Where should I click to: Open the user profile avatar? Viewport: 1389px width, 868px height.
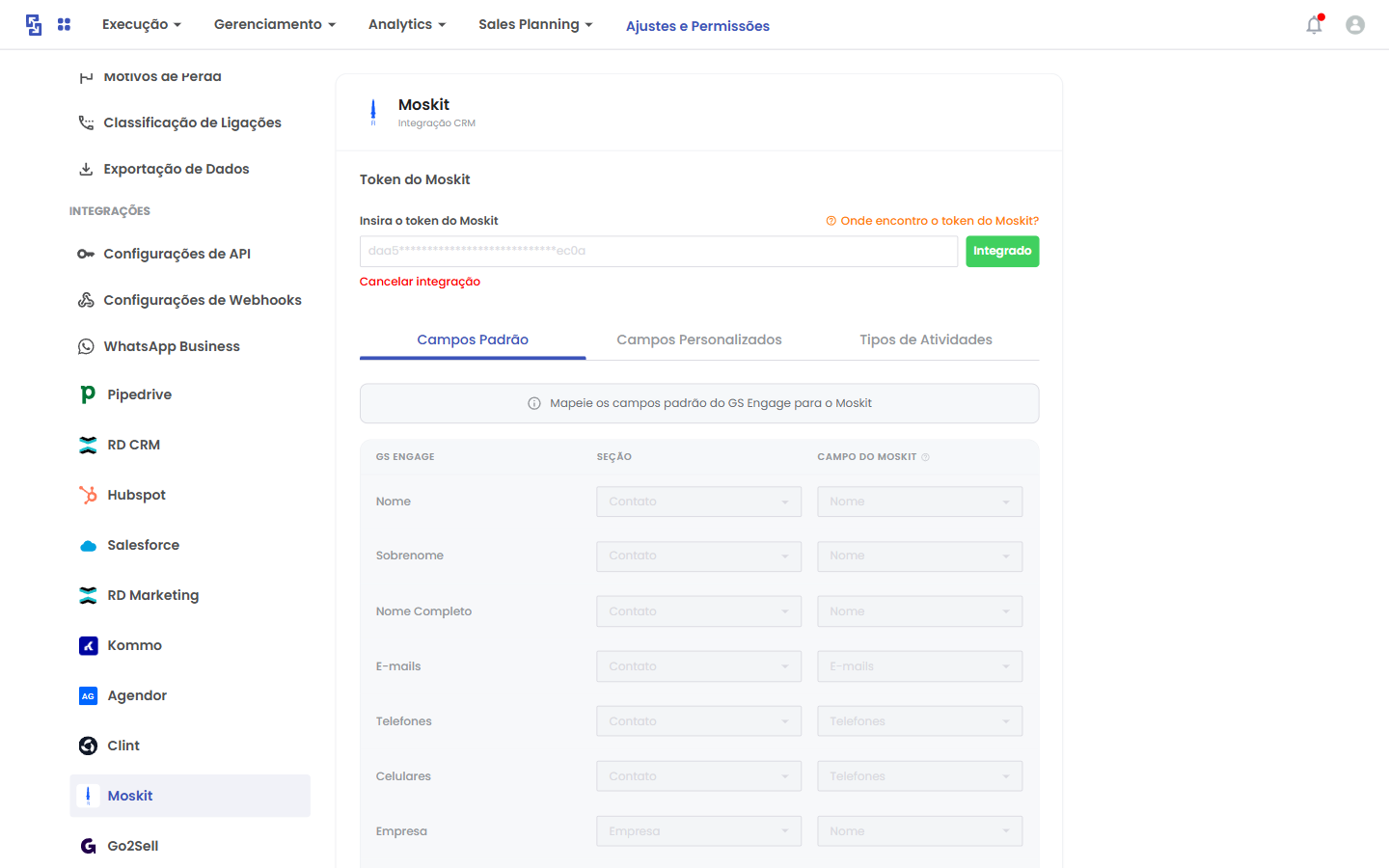tap(1355, 25)
